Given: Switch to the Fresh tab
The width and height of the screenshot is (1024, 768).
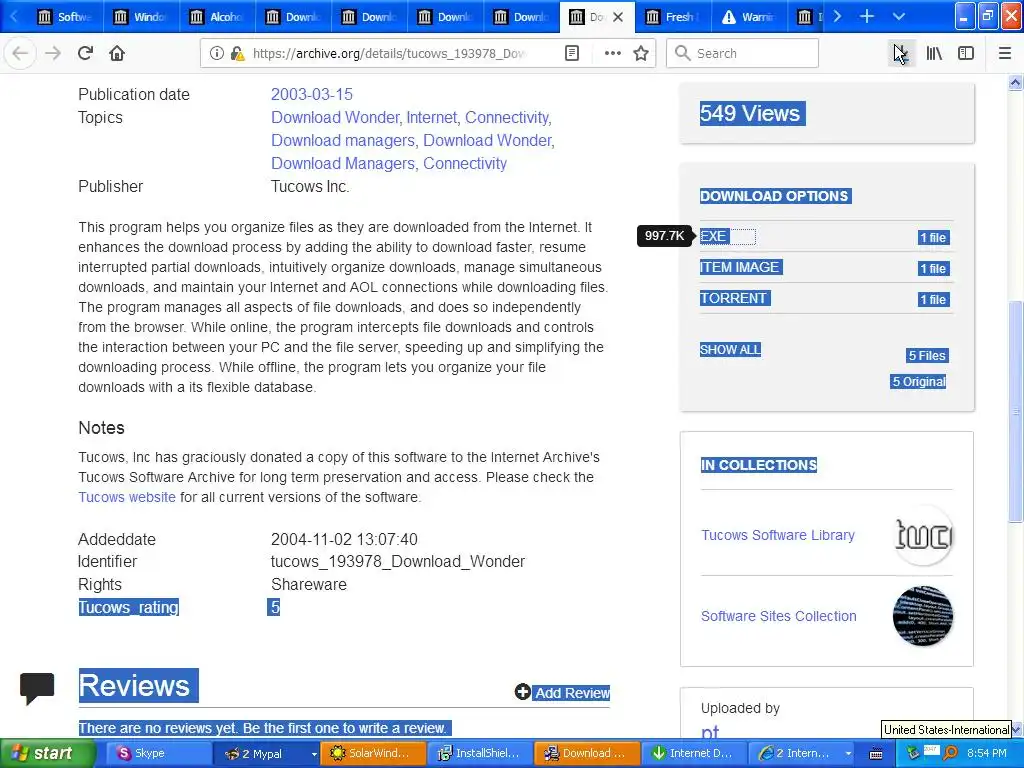Looking at the screenshot, I should [673, 17].
